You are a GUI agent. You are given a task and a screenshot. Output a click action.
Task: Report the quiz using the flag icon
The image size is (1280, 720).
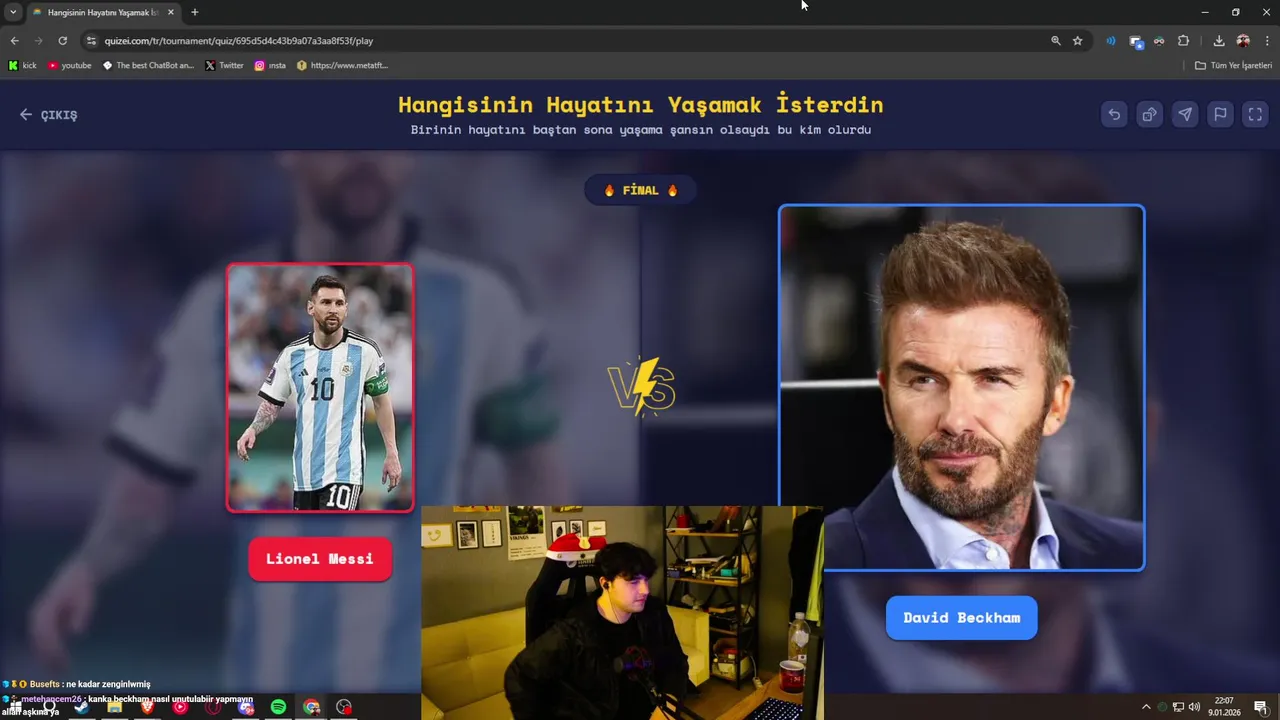[1220, 114]
